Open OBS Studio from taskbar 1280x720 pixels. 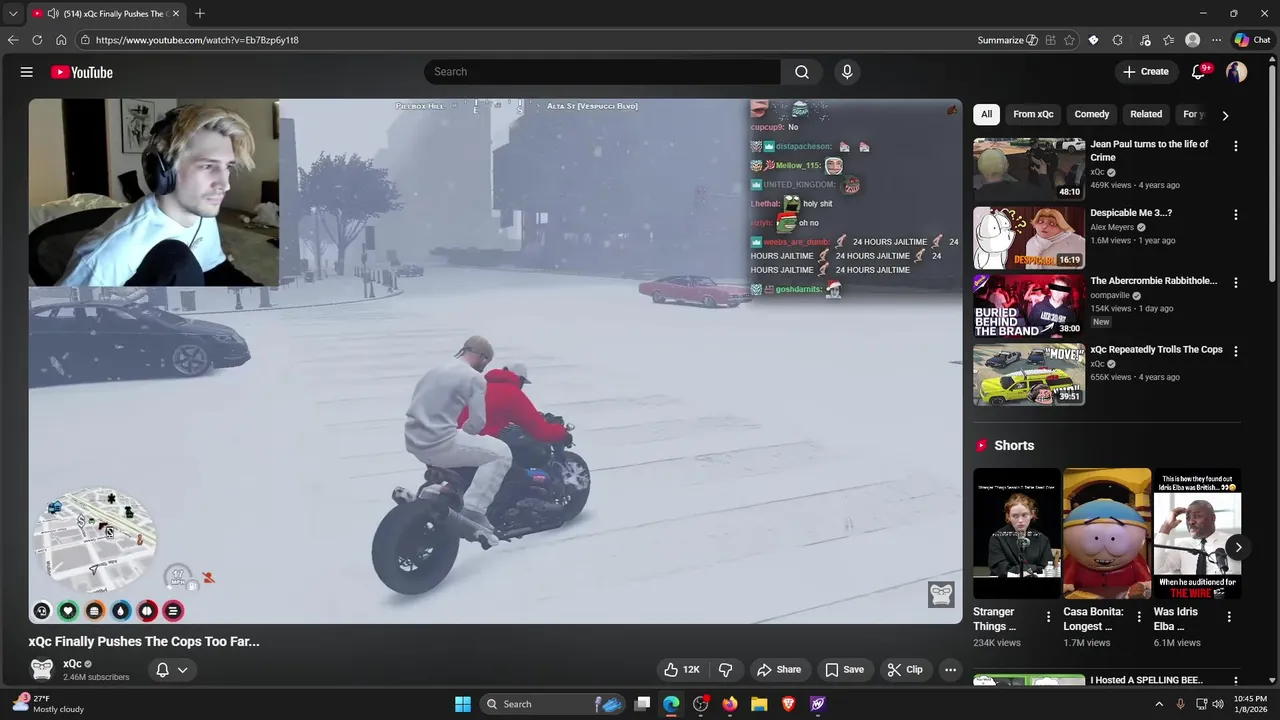(x=701, y=704)
